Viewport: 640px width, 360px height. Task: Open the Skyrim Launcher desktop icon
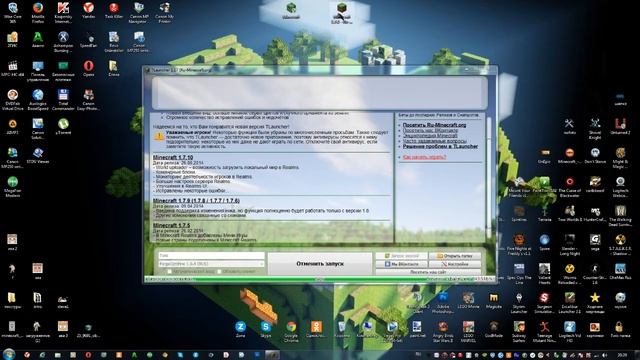[519, 302]
